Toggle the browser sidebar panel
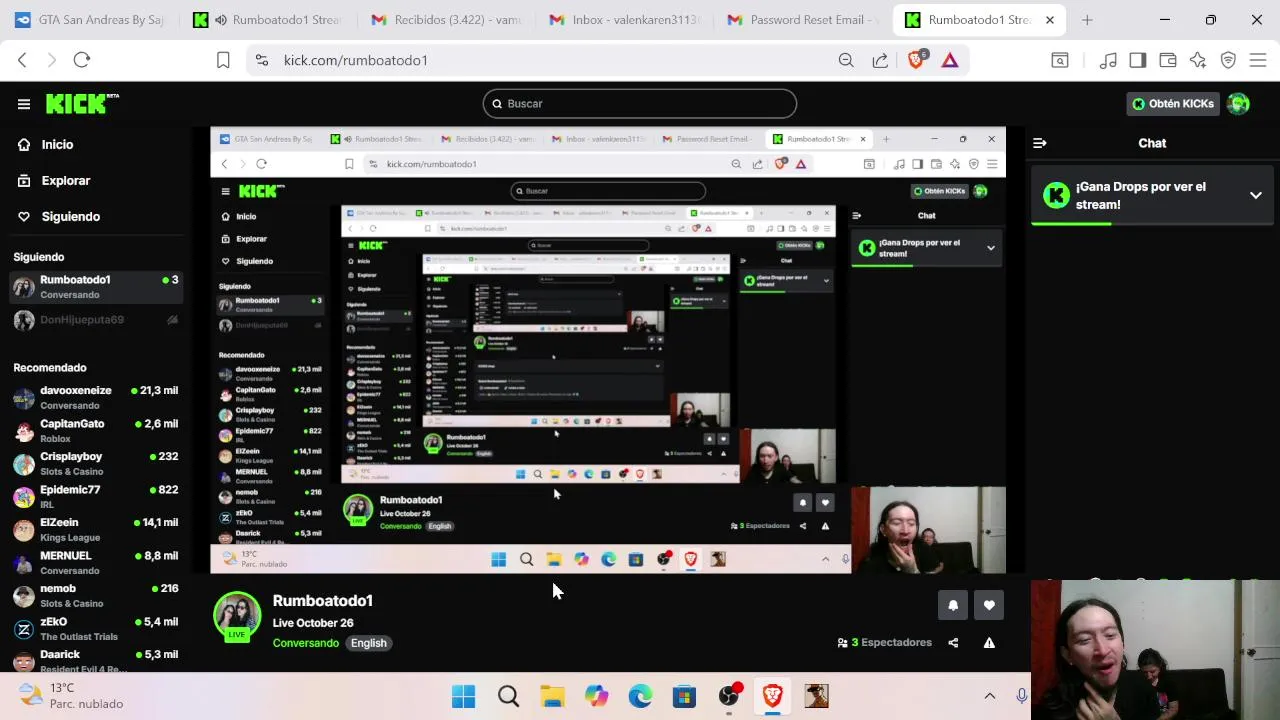Viewport: 1280px width, 720px height. click(1138, 61)
